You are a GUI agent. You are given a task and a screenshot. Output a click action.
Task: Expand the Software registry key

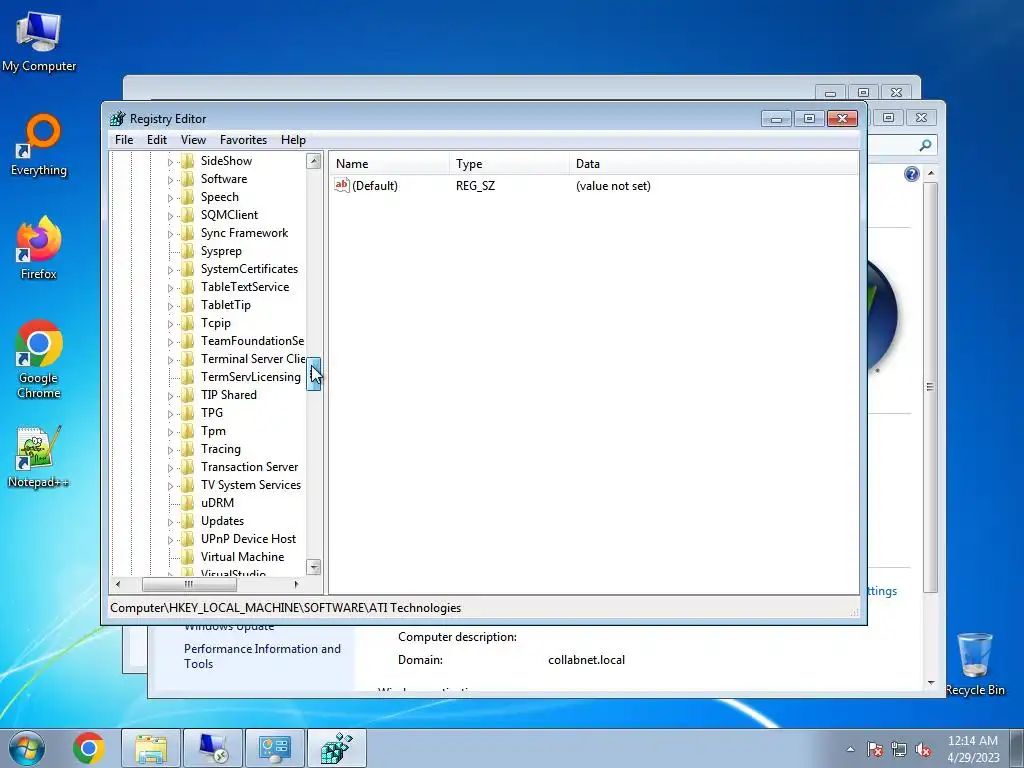[170, 180]
